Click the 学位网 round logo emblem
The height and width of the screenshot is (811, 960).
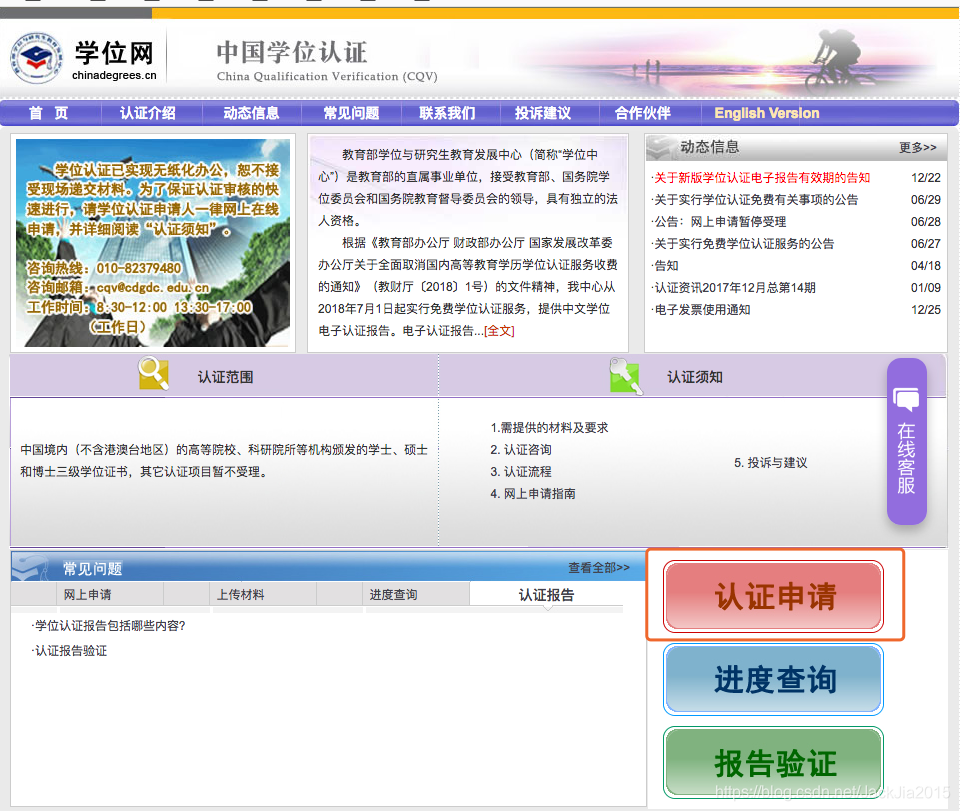(37, 58)
